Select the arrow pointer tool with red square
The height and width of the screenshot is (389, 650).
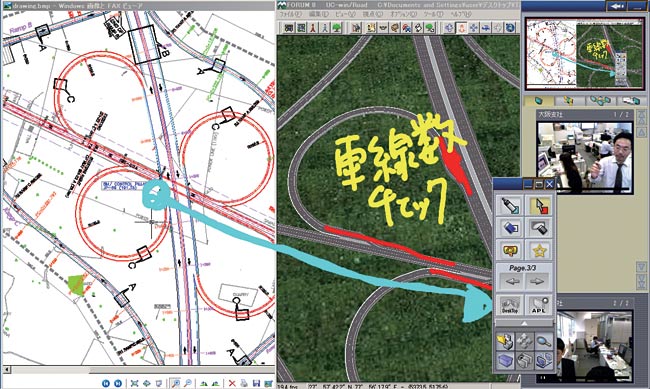(539, 206)
